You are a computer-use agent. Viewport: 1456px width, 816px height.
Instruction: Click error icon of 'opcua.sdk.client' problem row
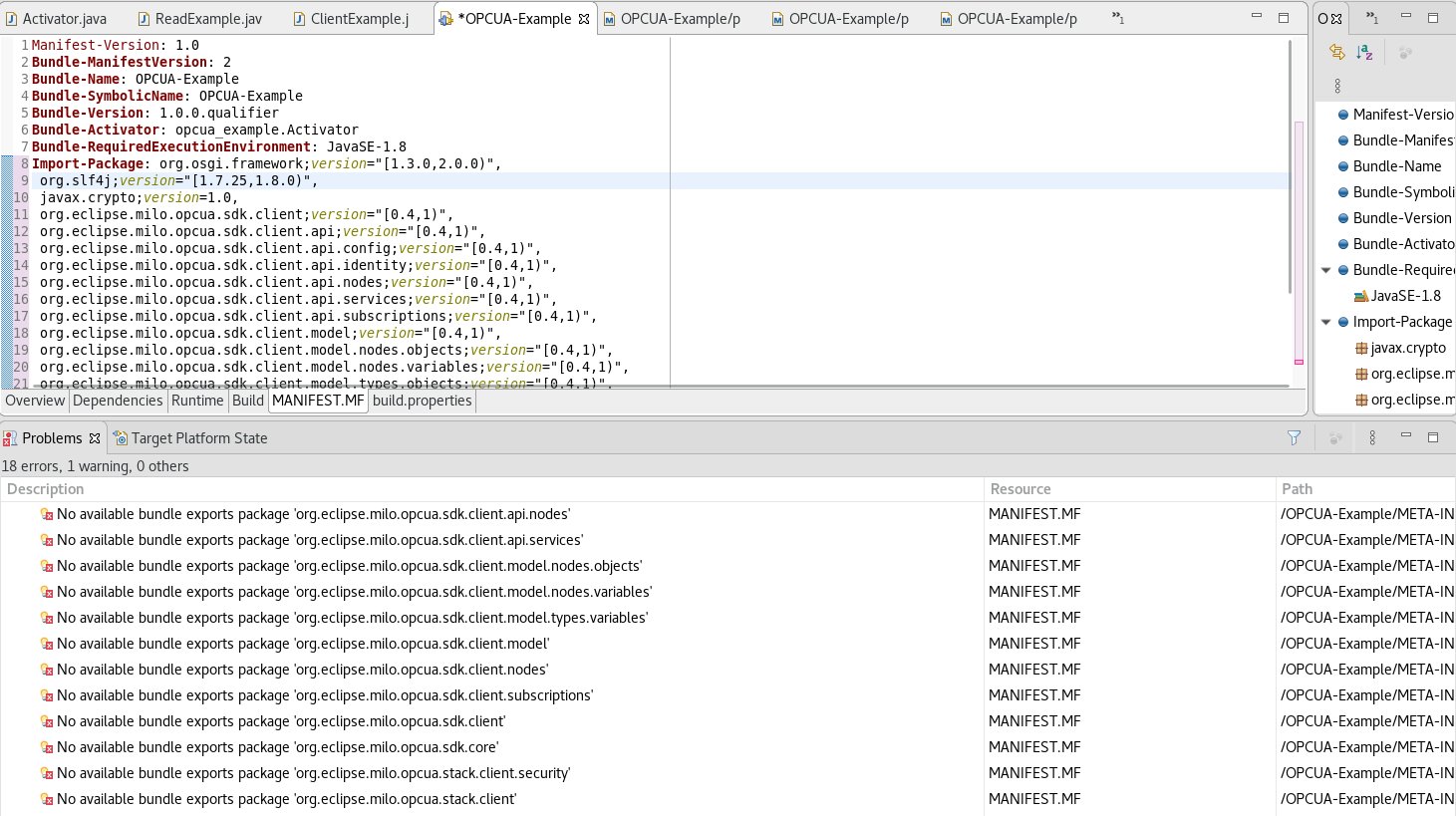[x=46, y=721]
